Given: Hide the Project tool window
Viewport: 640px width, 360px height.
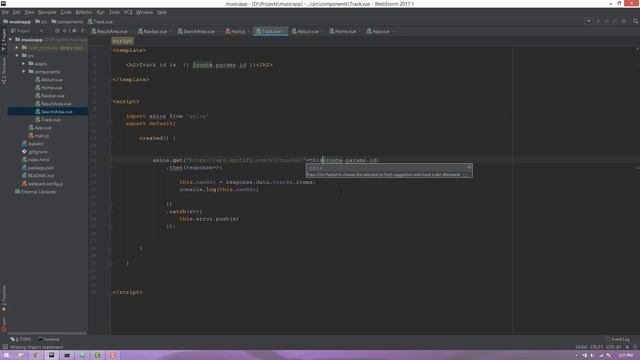Looking at the screenshot, I should point(83,31).
